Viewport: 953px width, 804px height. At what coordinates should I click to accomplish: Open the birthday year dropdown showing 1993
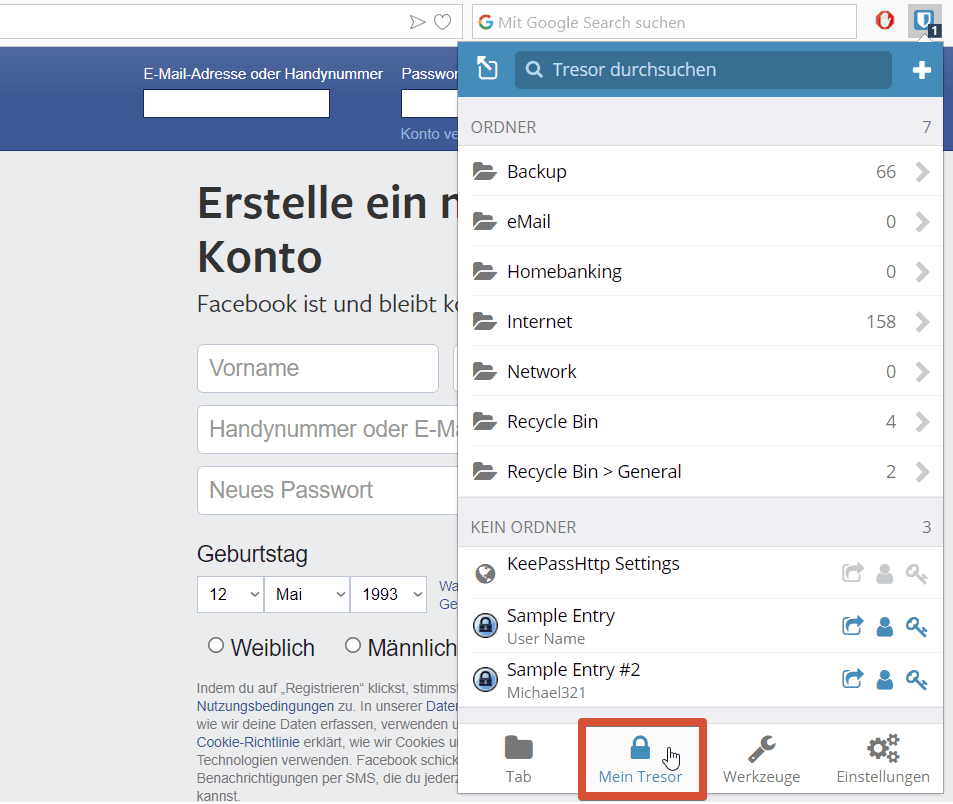388,594
